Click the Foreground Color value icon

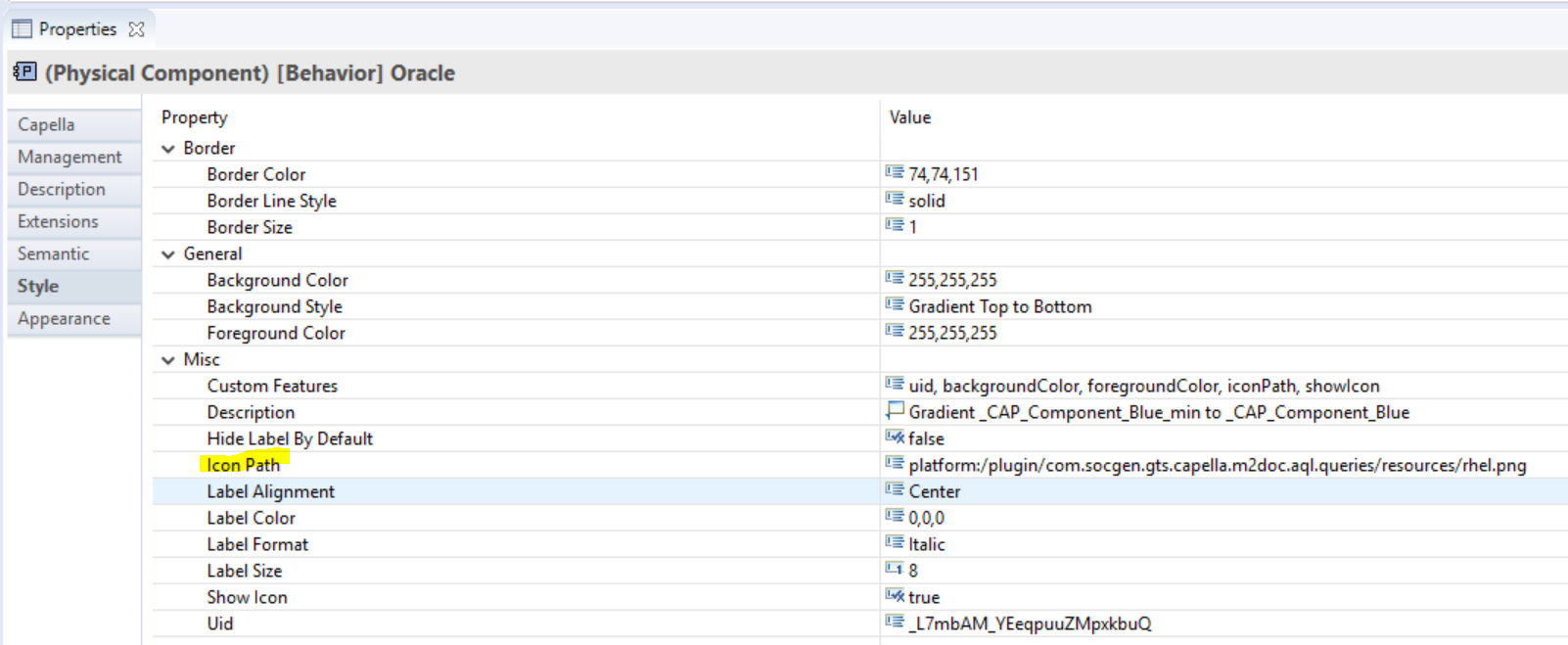(895, 331)
